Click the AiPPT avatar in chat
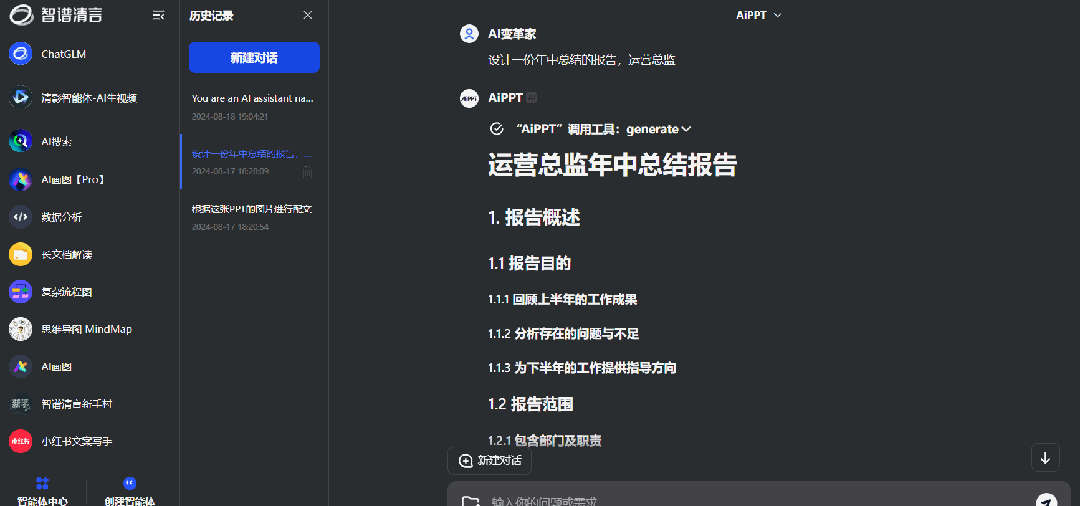 (x=469, y=98)
